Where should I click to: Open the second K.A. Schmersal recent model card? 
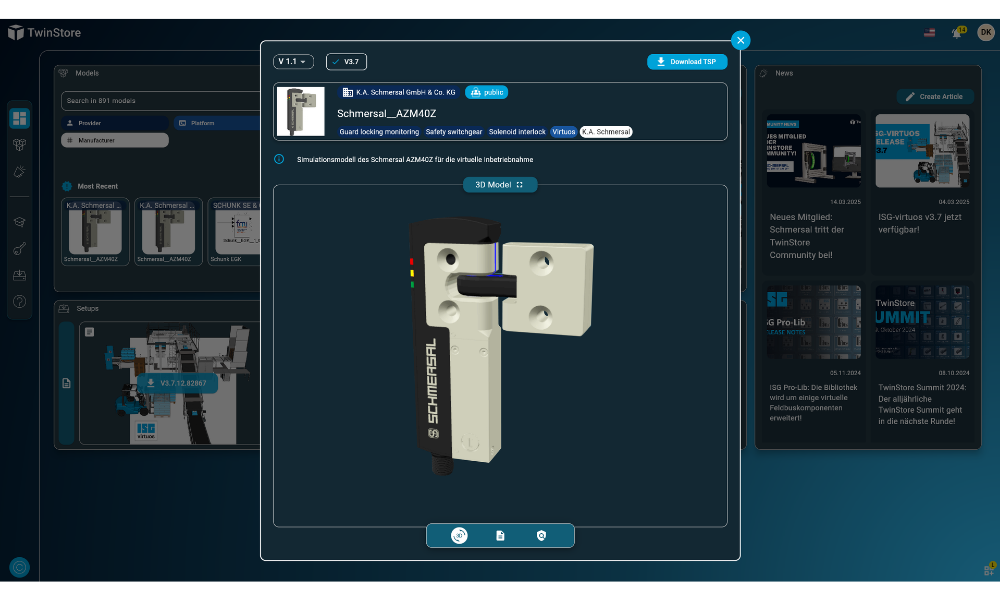point(168,231)
